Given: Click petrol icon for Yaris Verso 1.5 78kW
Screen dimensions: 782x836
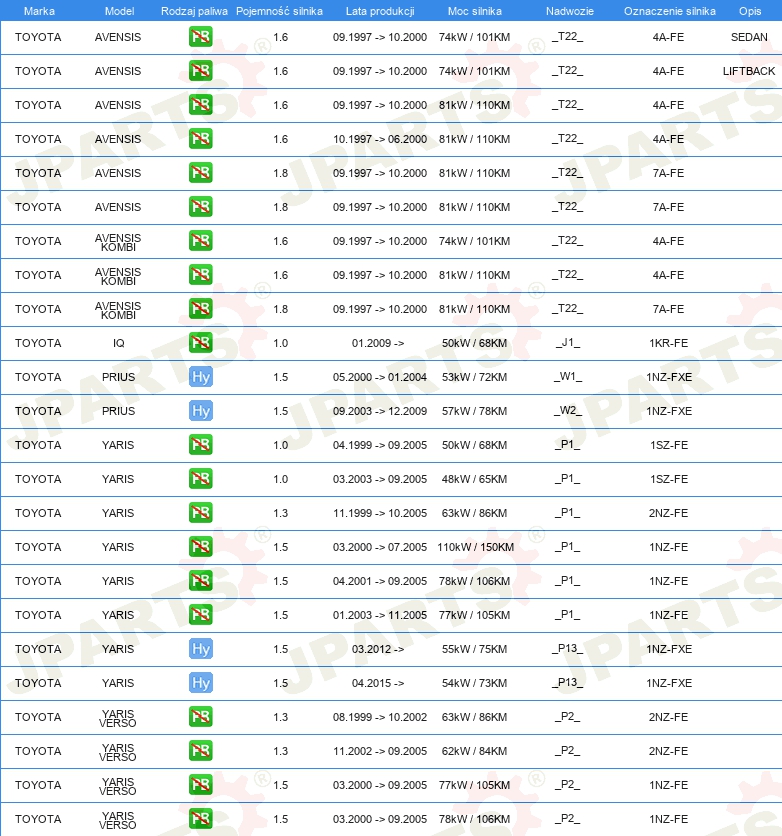Looking at the screenshot, I should point(200,819).
